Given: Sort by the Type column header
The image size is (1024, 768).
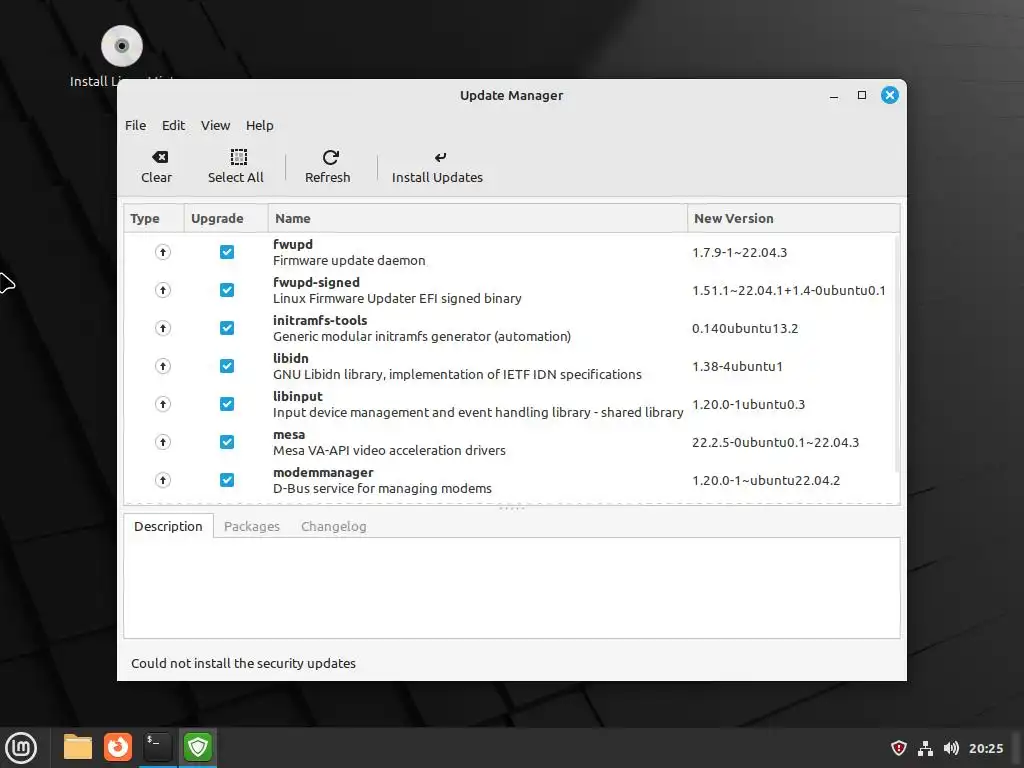Looking at the screenshot, I should 154,218.
